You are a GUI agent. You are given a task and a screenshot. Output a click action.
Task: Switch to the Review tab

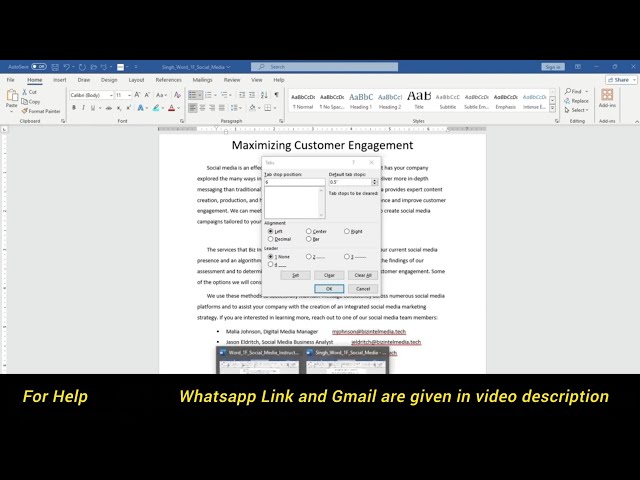232,80
